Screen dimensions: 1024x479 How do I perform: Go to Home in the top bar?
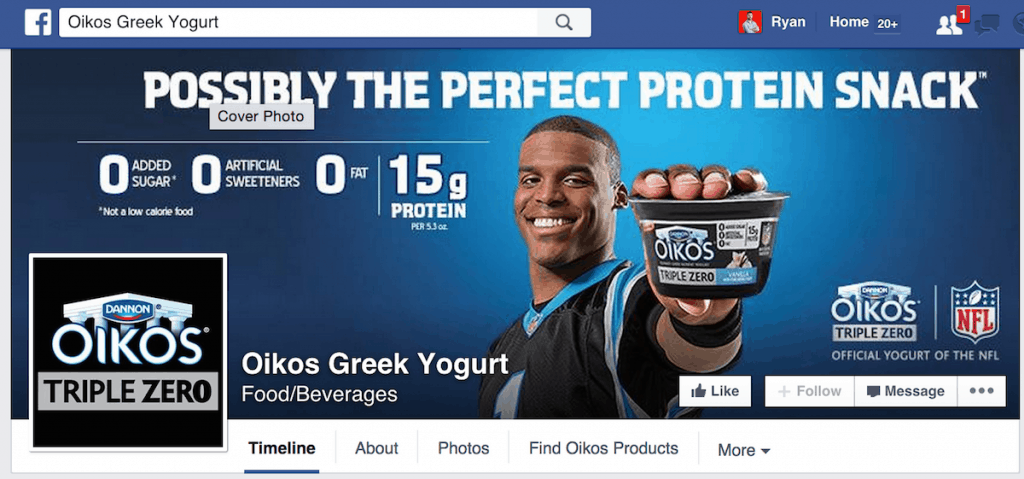(x=849, y=22)
